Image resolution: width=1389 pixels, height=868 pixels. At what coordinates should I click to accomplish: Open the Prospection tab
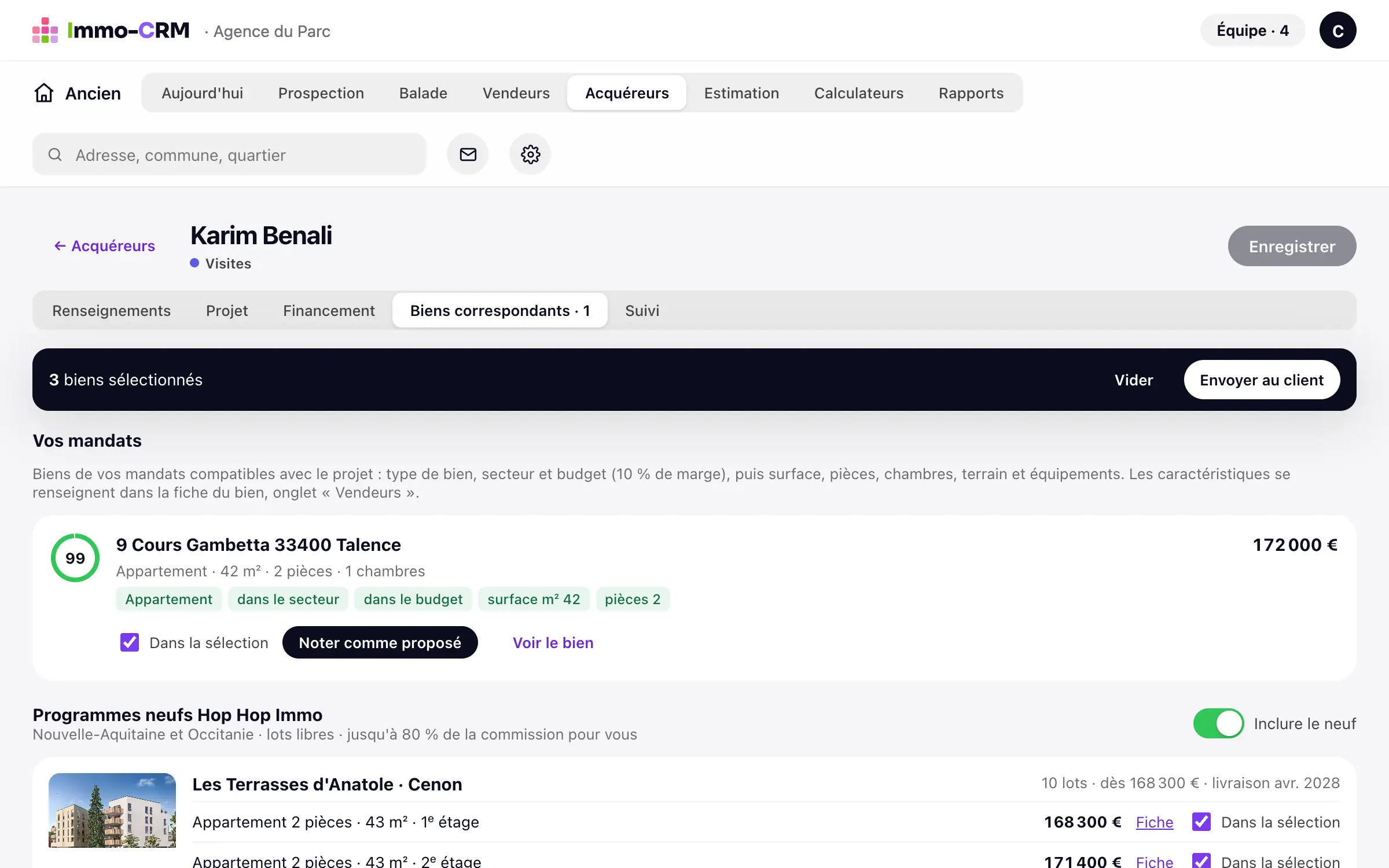[321, 93]
